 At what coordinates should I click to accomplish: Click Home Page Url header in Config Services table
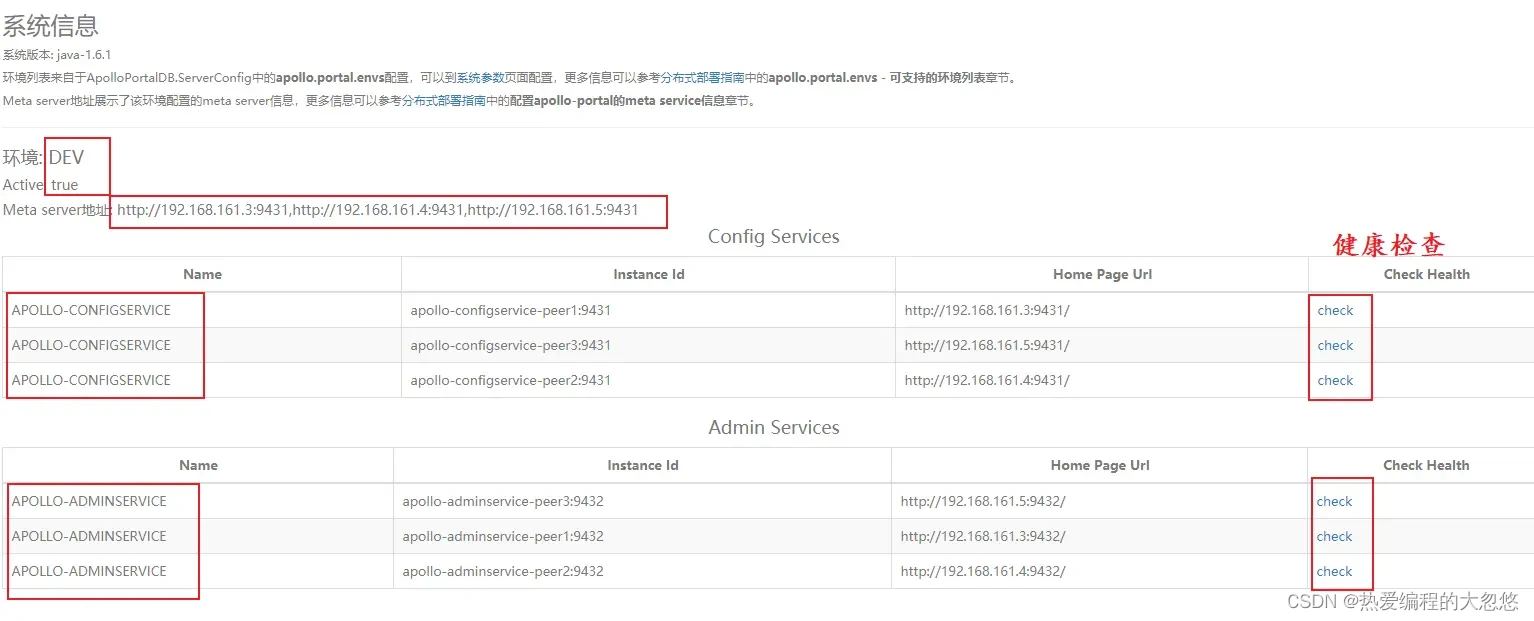tap(1102, 274)
